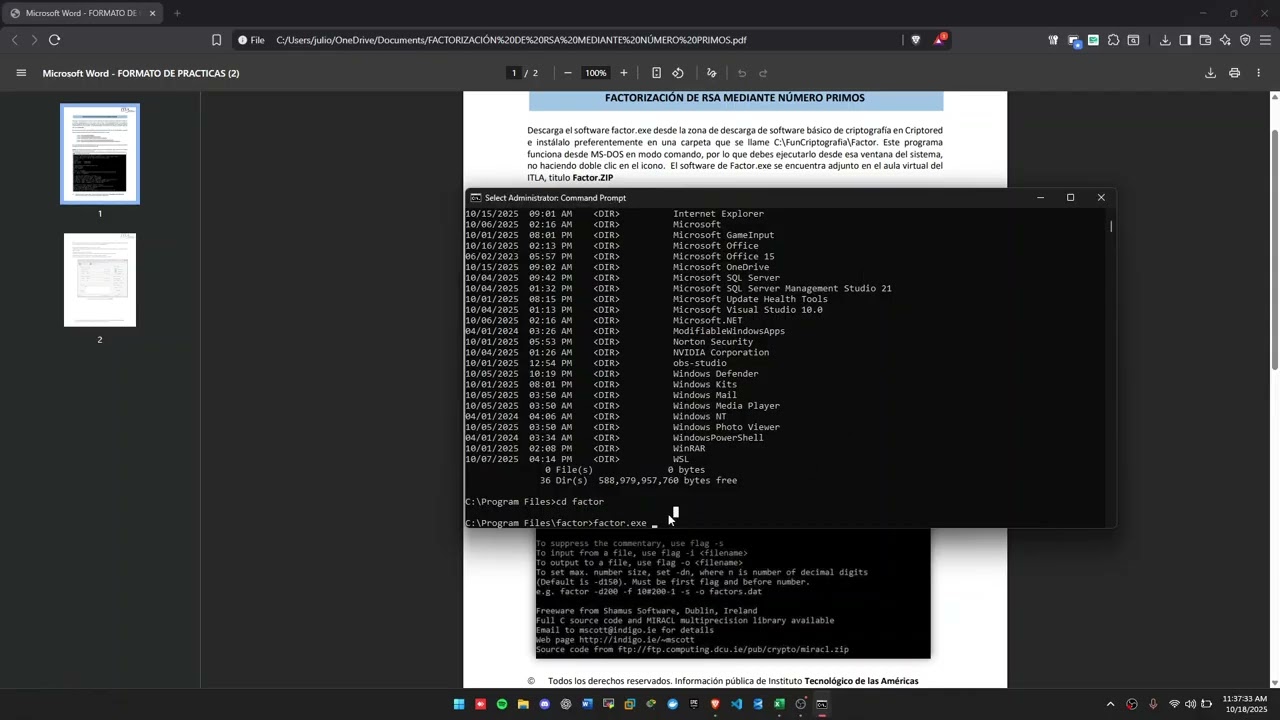Open PDF viewer more actions menu
The image size is (1280, 720).
pos(1258,73)
